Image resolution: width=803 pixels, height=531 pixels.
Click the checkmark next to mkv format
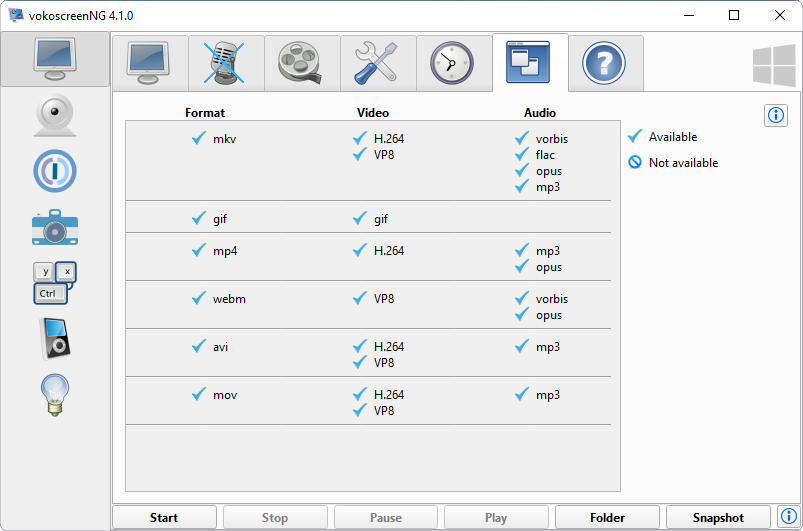click(x=198, y=138)
